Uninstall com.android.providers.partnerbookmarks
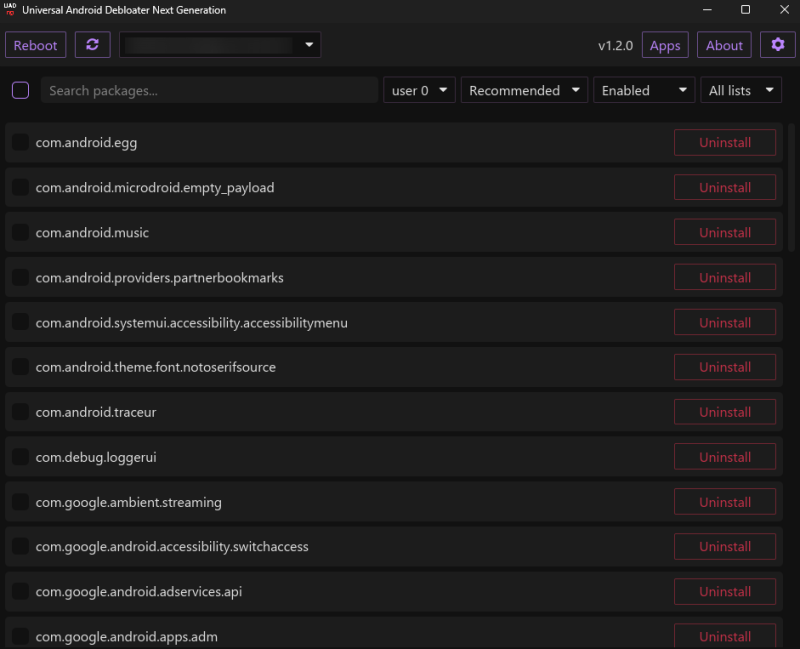The height and width of the screenshot is (649, 800). click(x=725, y=277)
